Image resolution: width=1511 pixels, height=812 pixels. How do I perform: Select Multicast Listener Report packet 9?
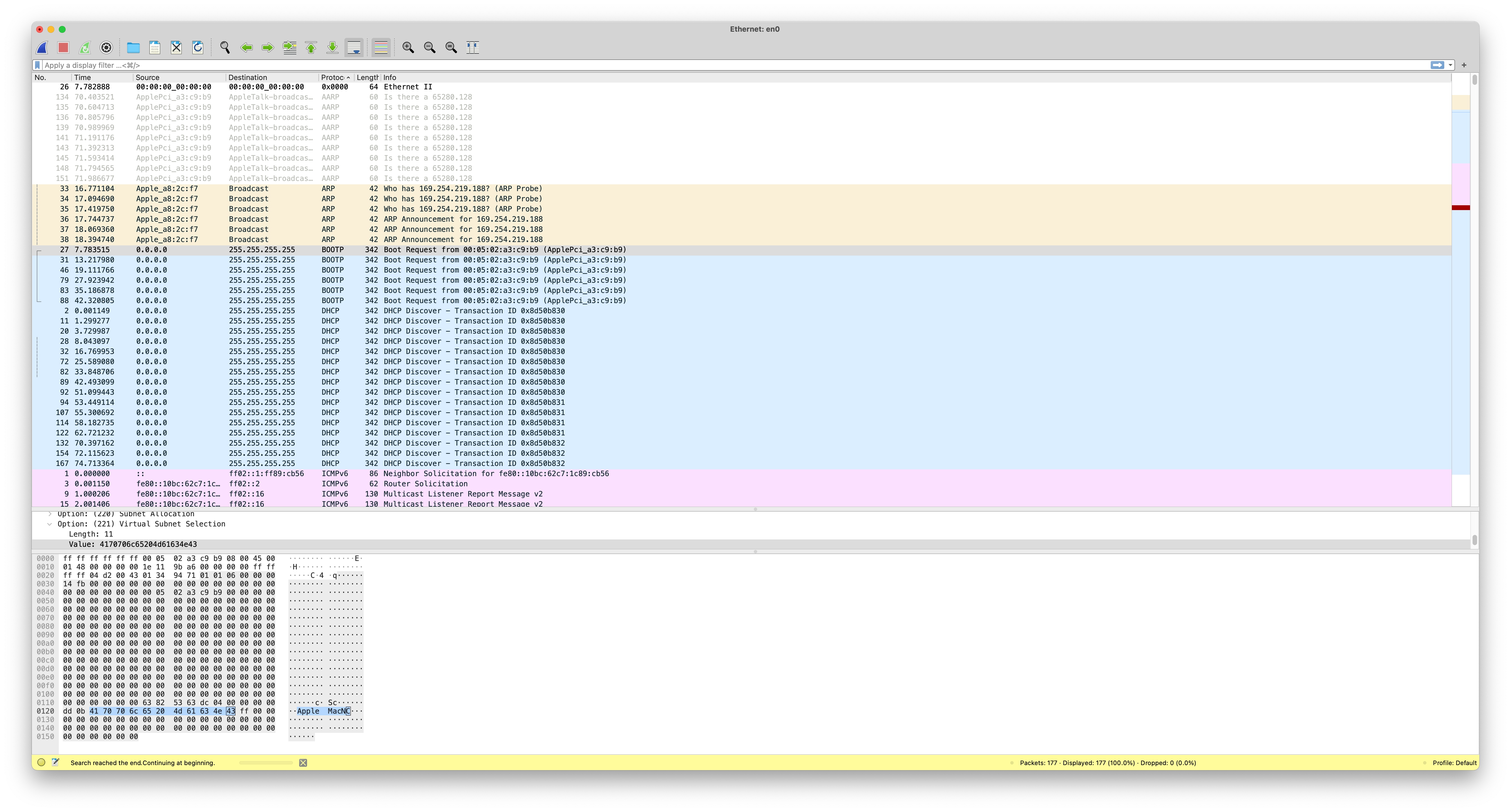pos(741,494)
